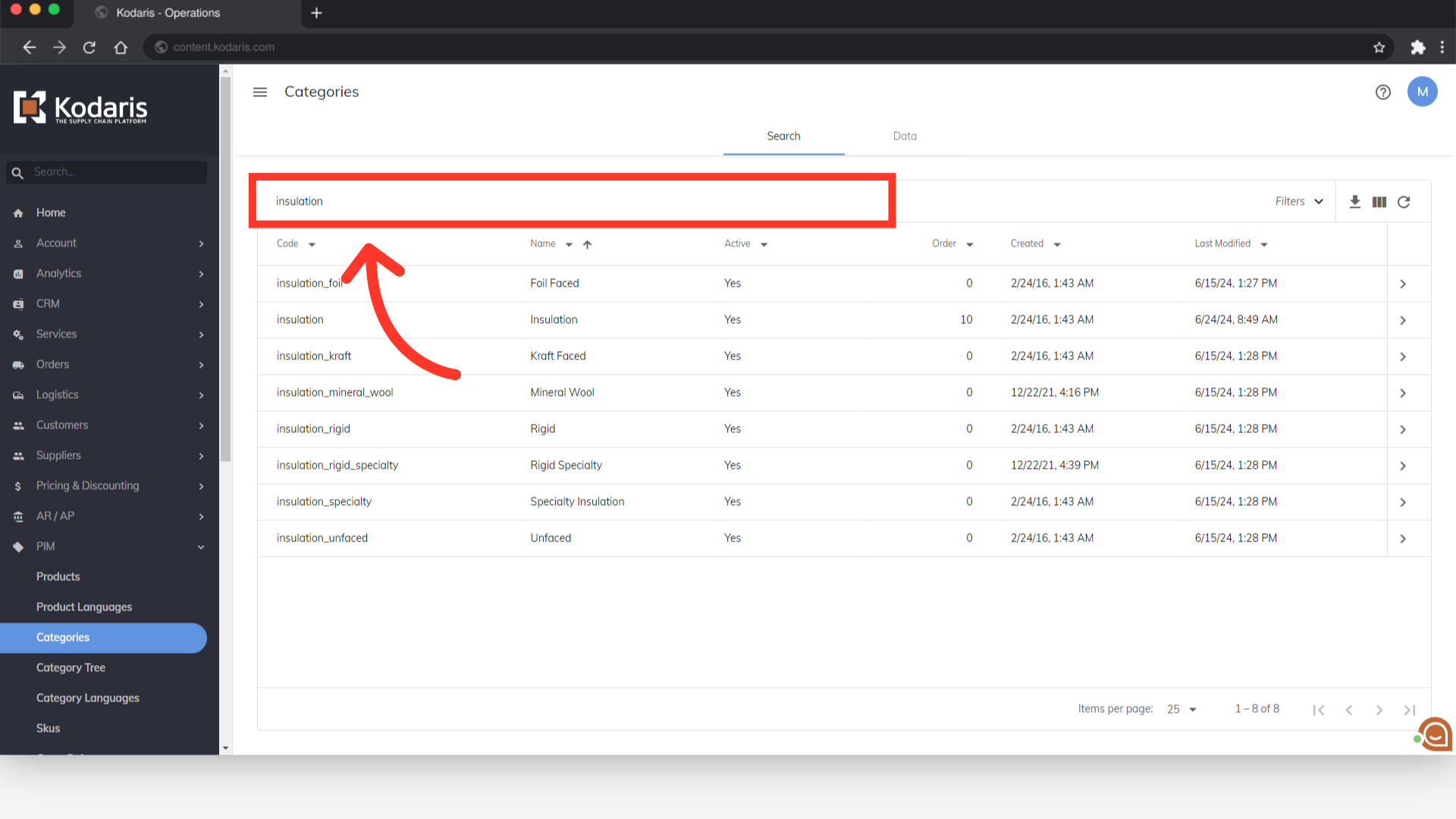Image resolution: width=1456 pixels, height=819 pixels.
Task: Click the user avatar M
Action: 1422,93
